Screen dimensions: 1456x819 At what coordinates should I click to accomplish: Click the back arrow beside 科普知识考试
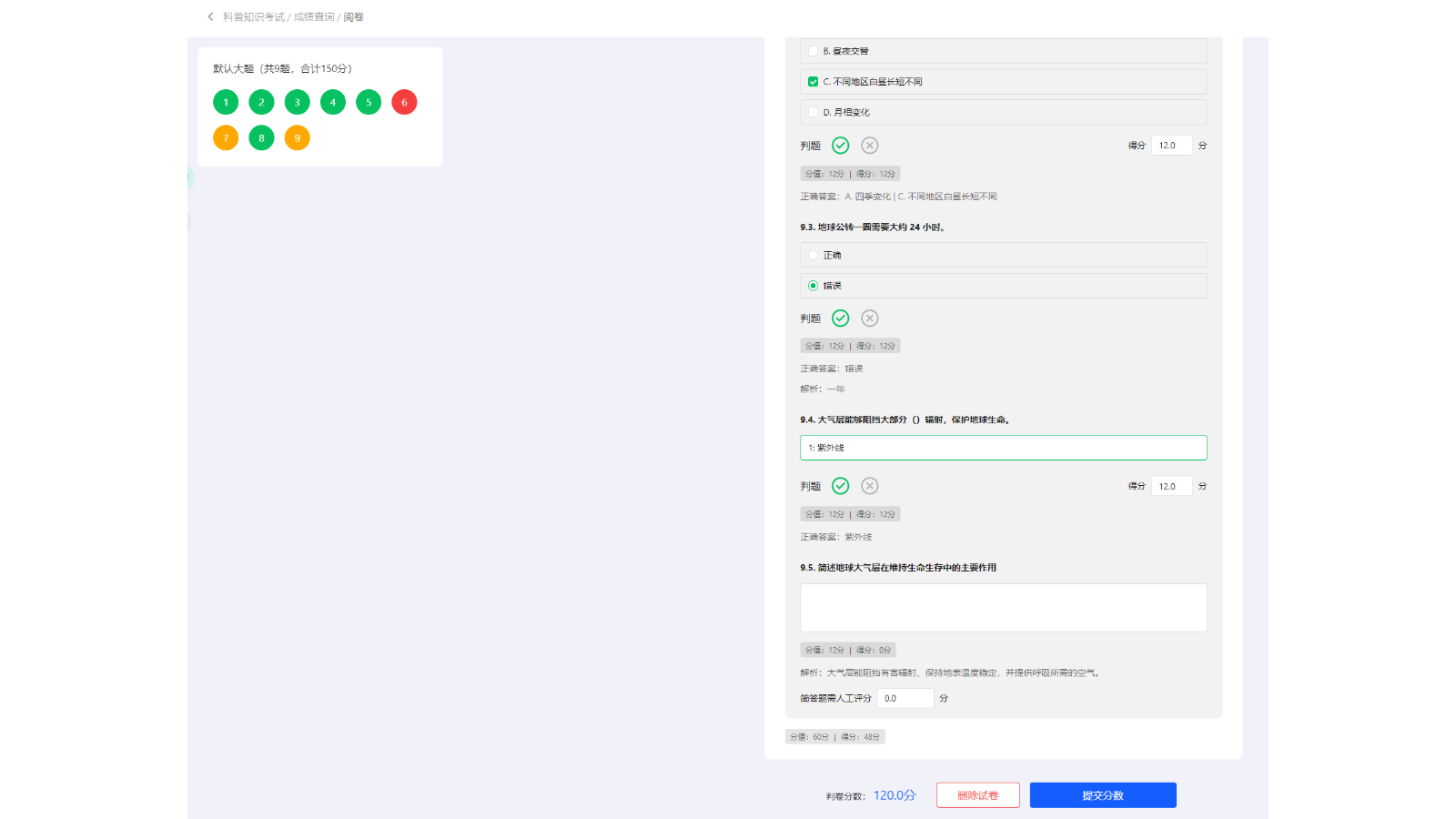[x=210, y=16]
